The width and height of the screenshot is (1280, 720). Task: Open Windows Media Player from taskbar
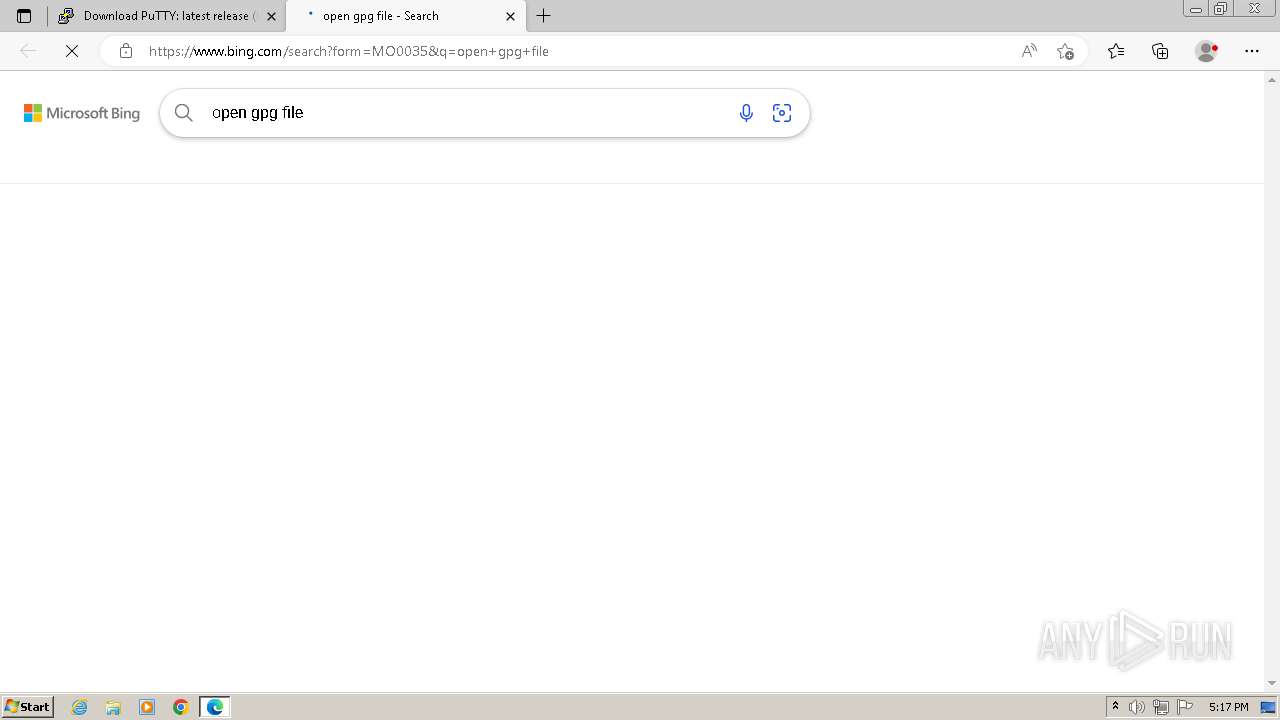[x=147, y=707]
